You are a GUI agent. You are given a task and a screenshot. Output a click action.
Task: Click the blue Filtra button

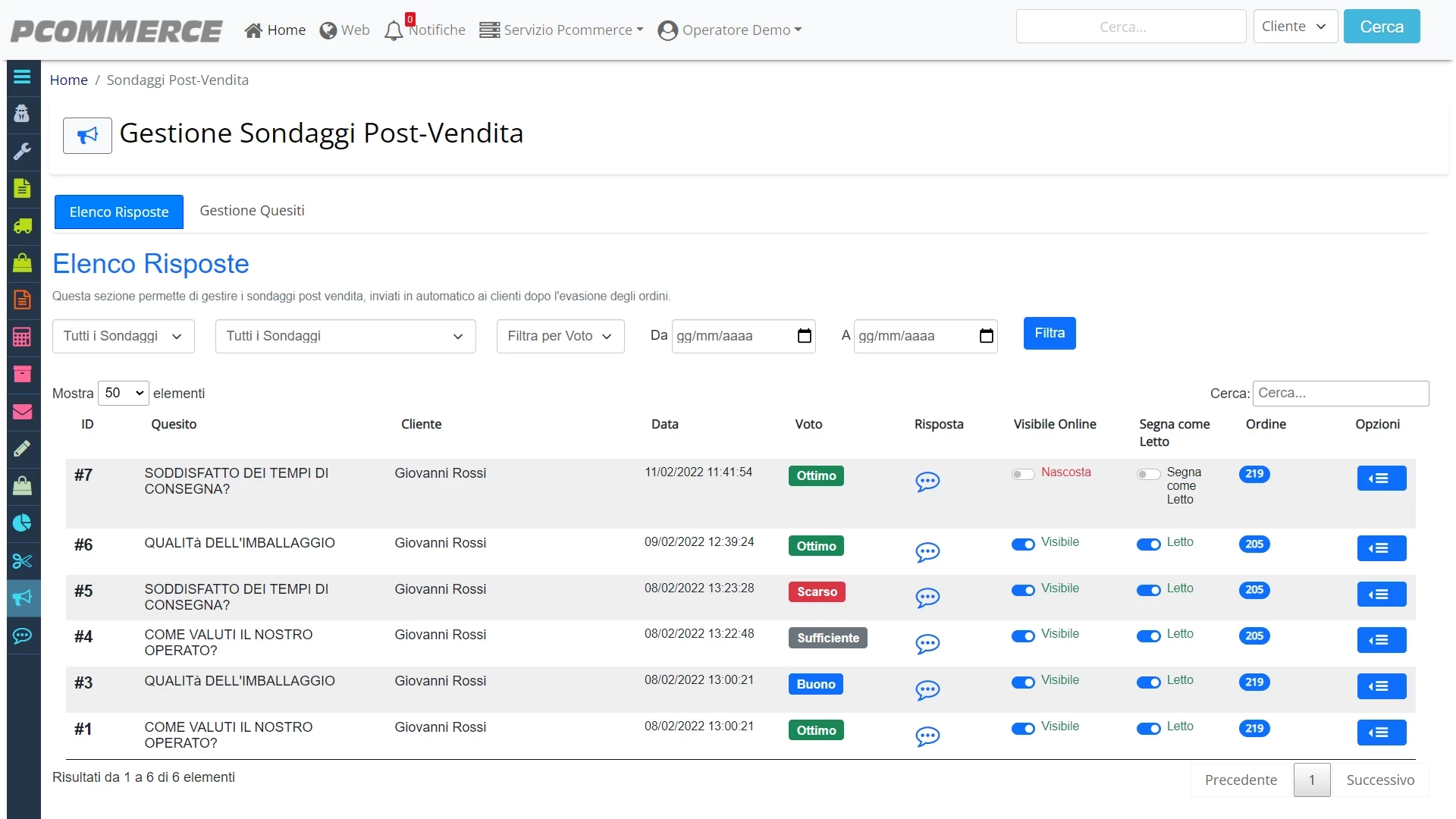pos(1050,333)
